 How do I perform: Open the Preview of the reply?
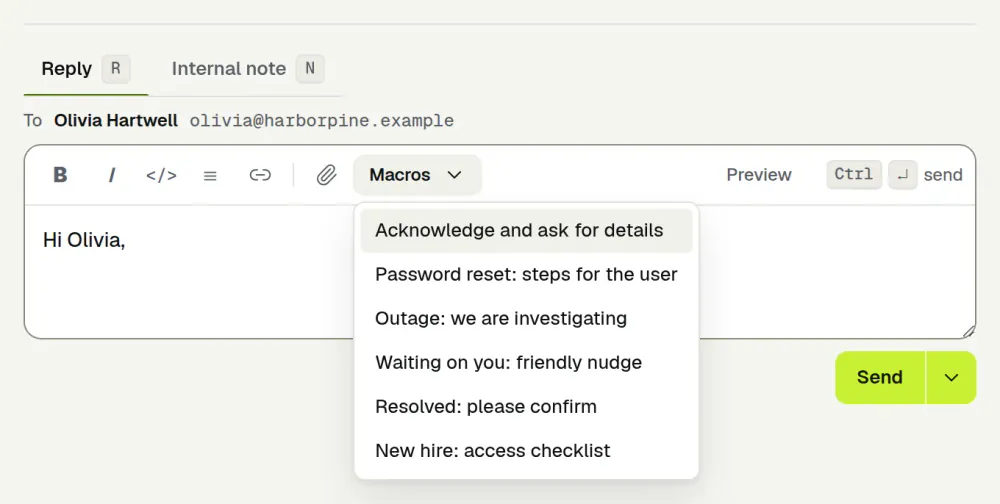[x=759, y=175]
